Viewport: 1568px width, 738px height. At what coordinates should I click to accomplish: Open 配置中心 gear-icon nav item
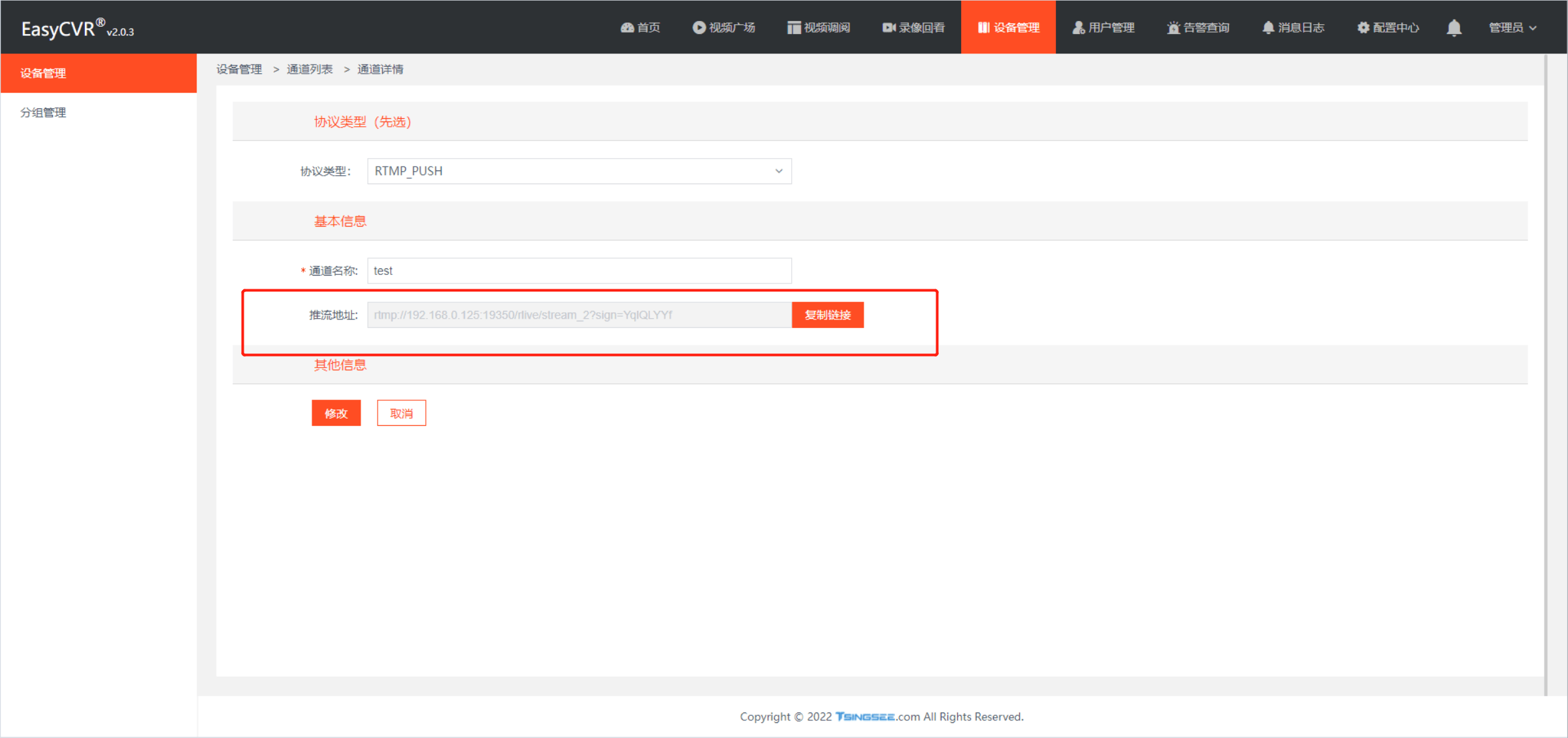tap(1388, 27)
